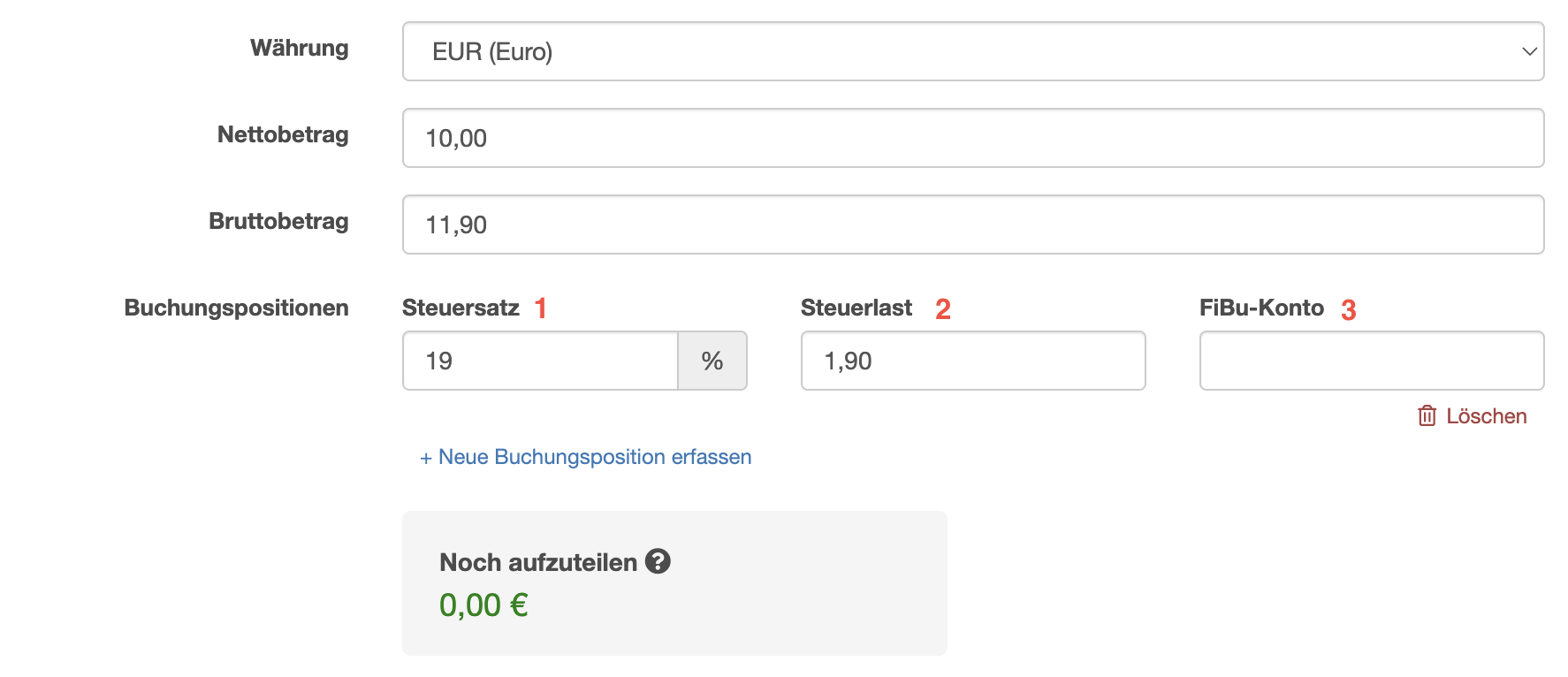Screen dimensions: 1568x677
Task: Click the red number 3 marker
Action: pos(1348,310)
